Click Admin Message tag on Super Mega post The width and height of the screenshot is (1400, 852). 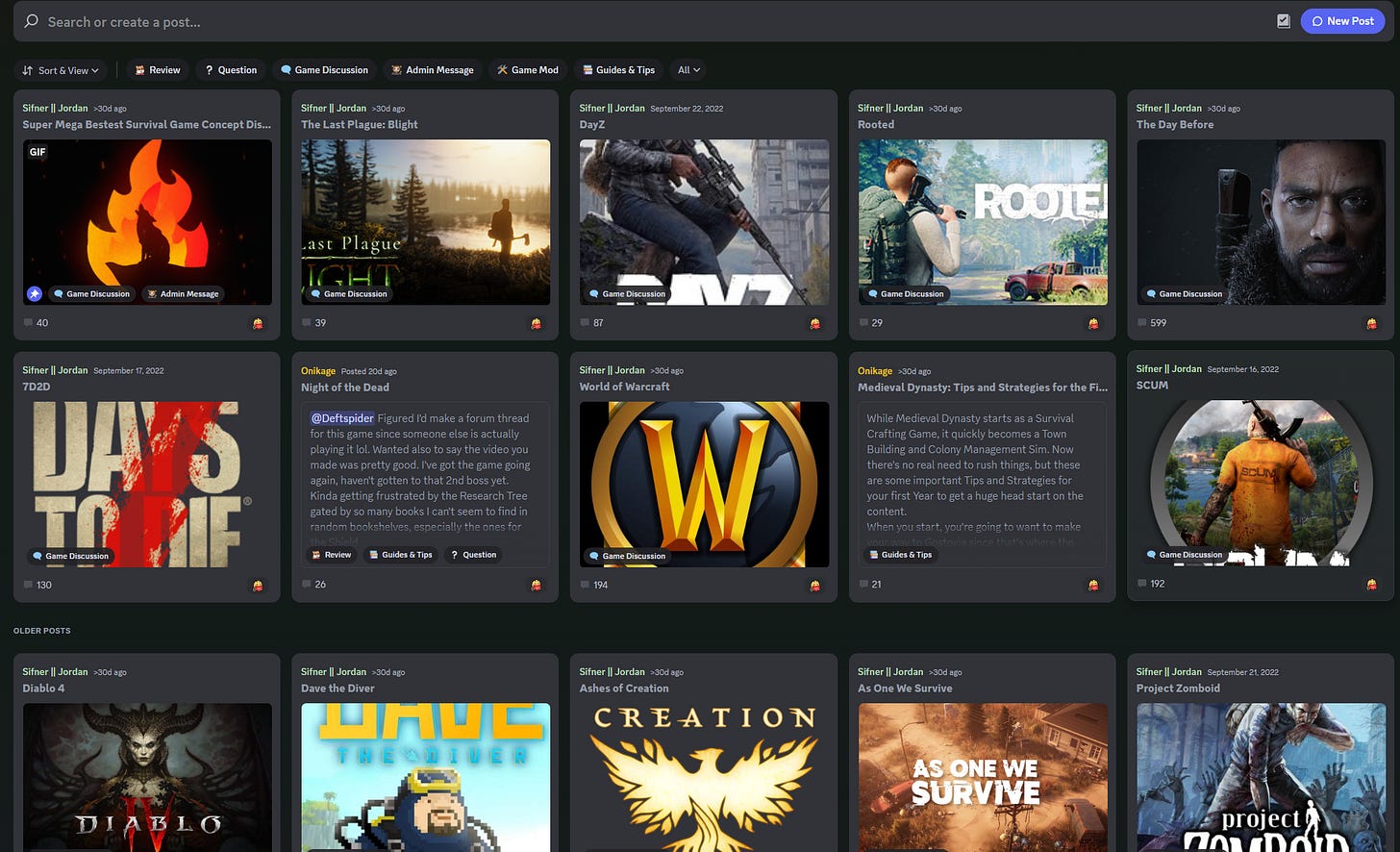tap(183, 293)
